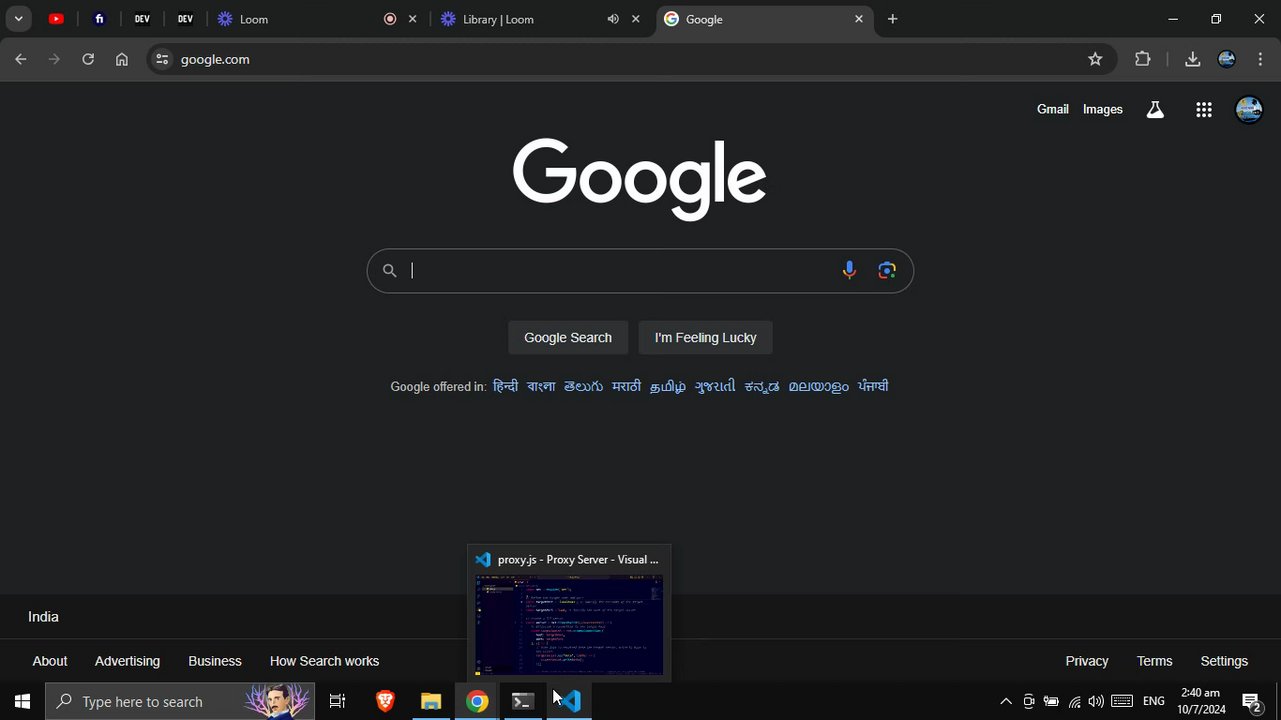Click the Google Search button
This screenshot has height=720, width=1281.
click(x=568, y=337)
